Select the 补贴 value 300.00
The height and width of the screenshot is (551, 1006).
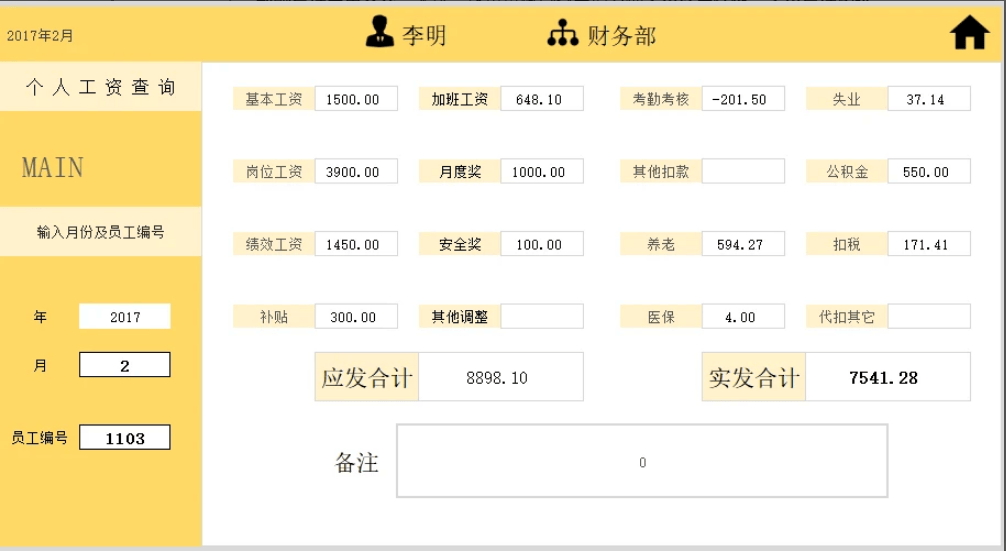356,316
